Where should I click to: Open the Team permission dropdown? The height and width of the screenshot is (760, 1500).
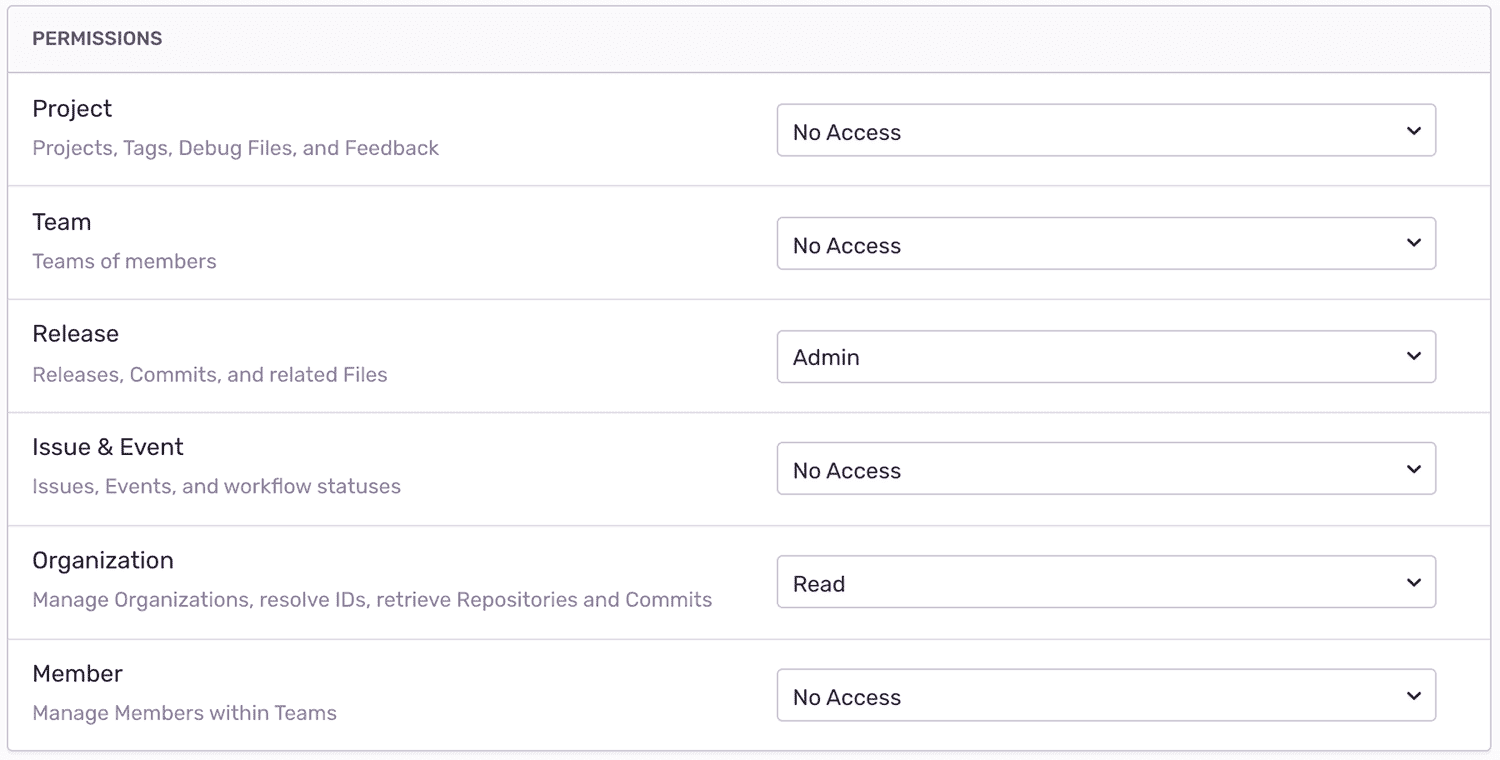[1105, 244]
